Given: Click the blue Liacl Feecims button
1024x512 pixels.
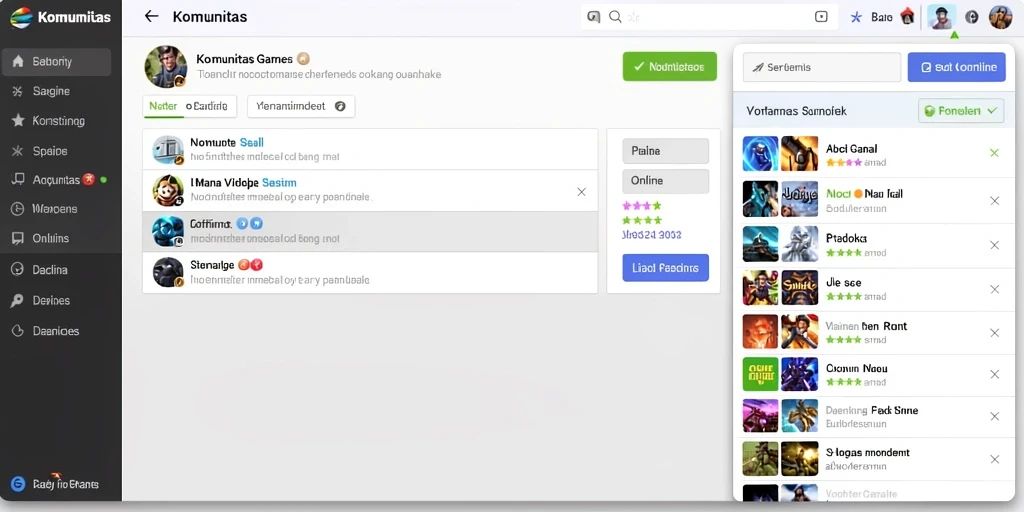Looking at the screenshot, I should click(665, 268).
